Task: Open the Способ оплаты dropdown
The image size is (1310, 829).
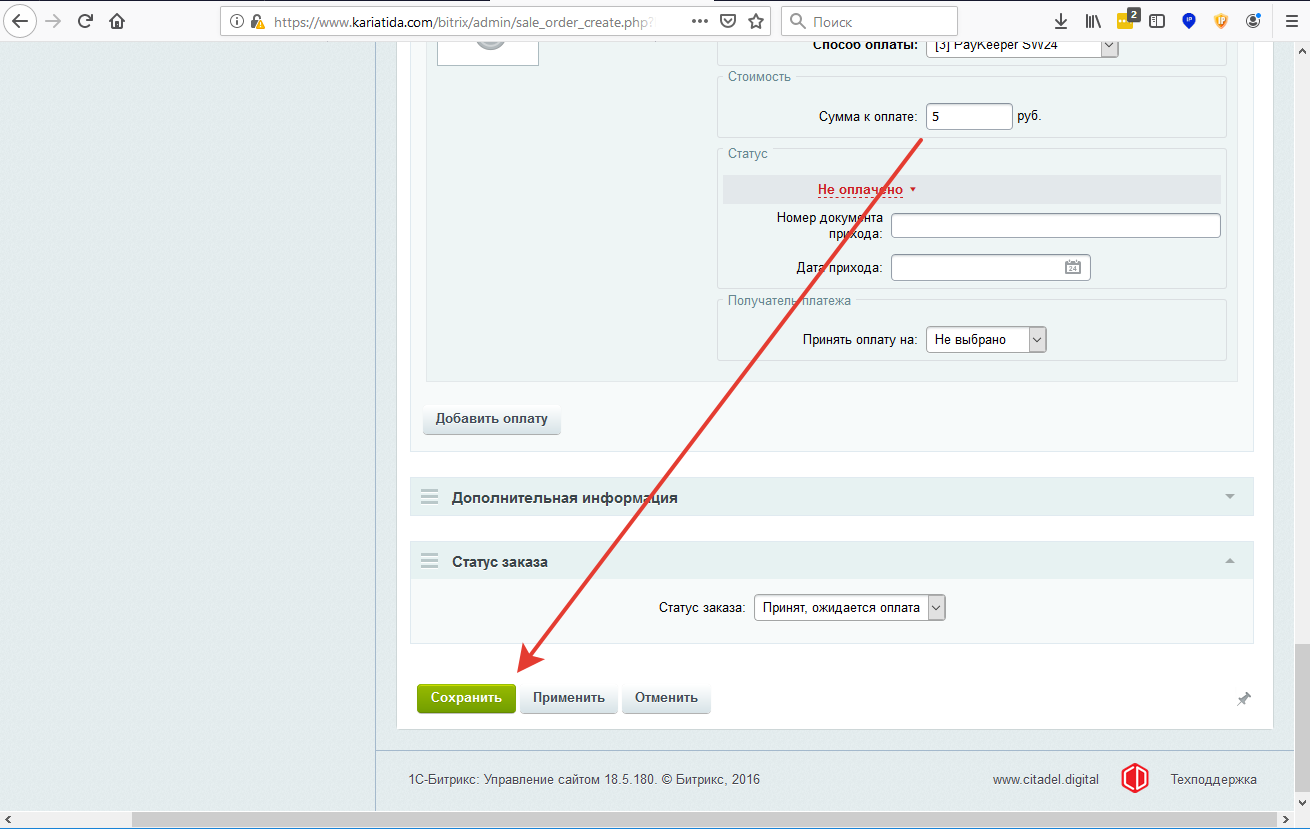Action: pyautogui.click(x=1021, y=46)
